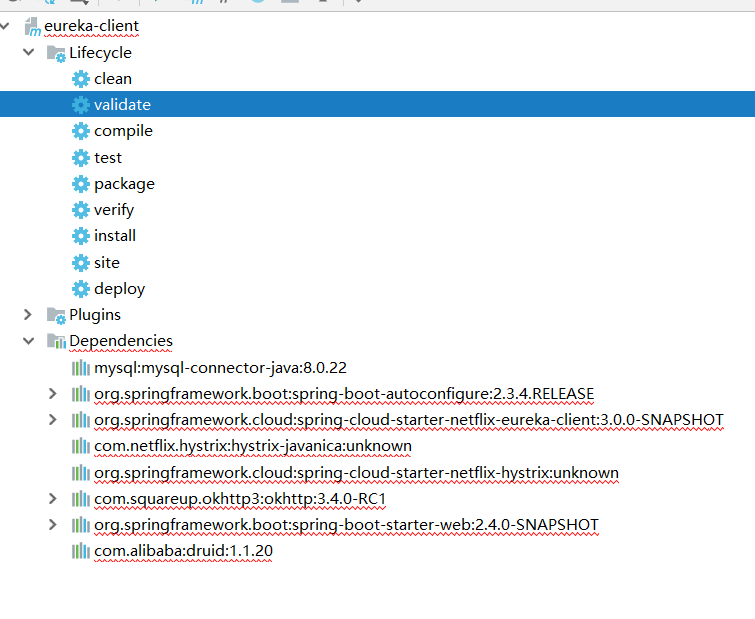
Task: Select the verify lifecycle phase
Action: pos(114,210)
